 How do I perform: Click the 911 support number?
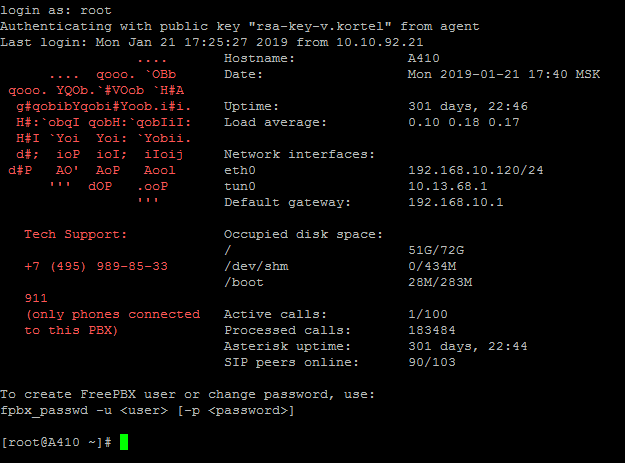click(x=36, y=298)
